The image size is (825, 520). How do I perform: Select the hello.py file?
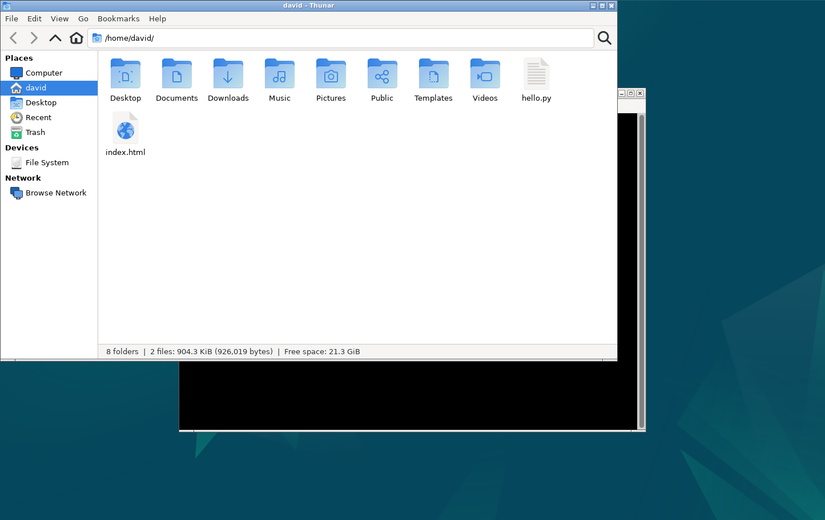[x=536, y=81]
